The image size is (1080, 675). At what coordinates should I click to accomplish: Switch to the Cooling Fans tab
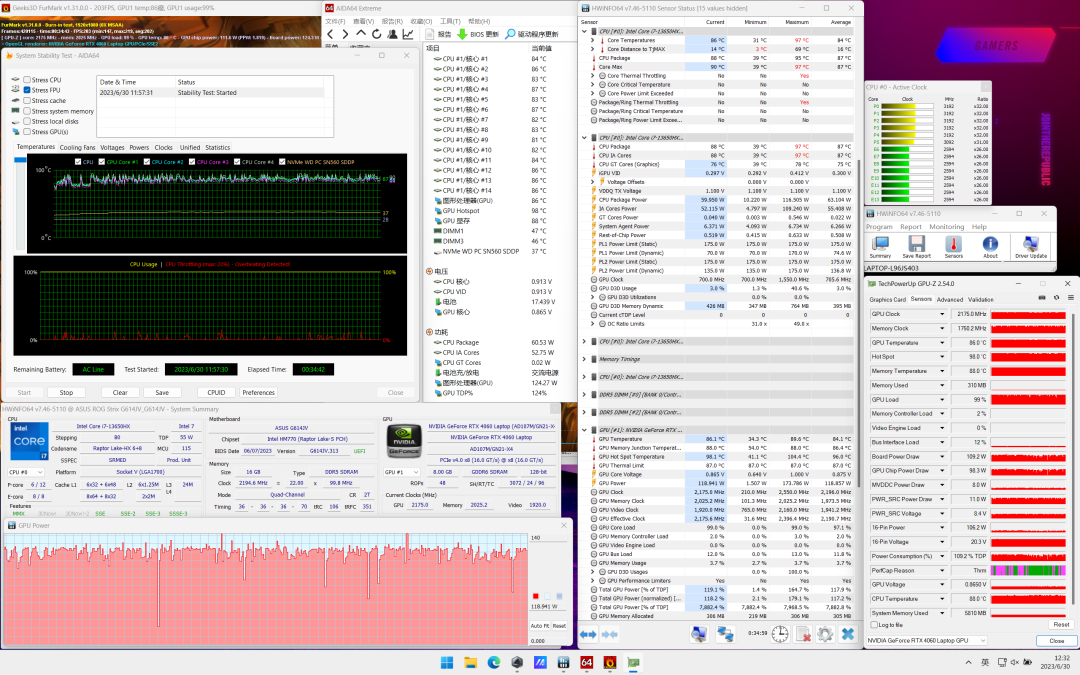[77, 147]
